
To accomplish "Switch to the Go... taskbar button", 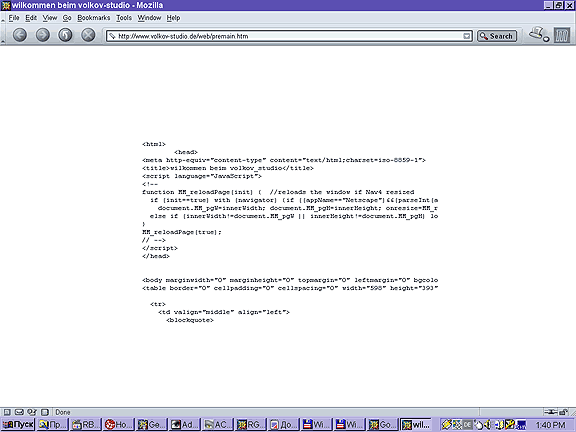I will click(382, 425).
